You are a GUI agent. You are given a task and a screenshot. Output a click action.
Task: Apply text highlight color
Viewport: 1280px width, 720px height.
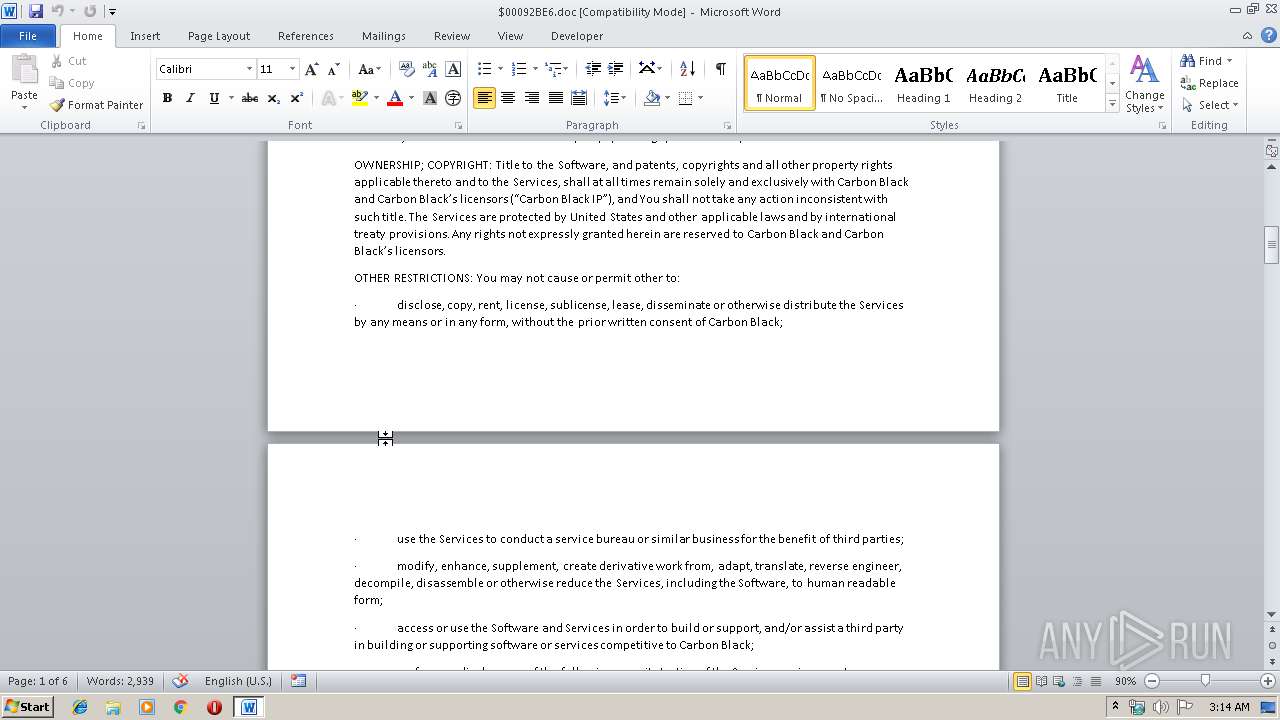359,98
